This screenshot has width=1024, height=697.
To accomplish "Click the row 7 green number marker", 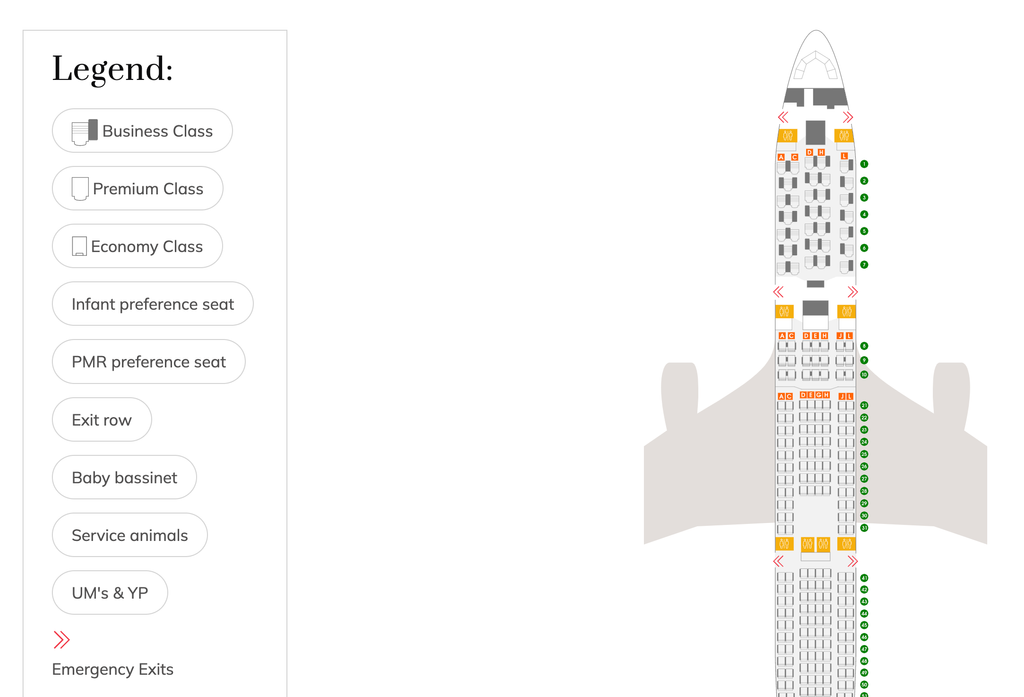I will pyautogui.click(x=864, y=265).
